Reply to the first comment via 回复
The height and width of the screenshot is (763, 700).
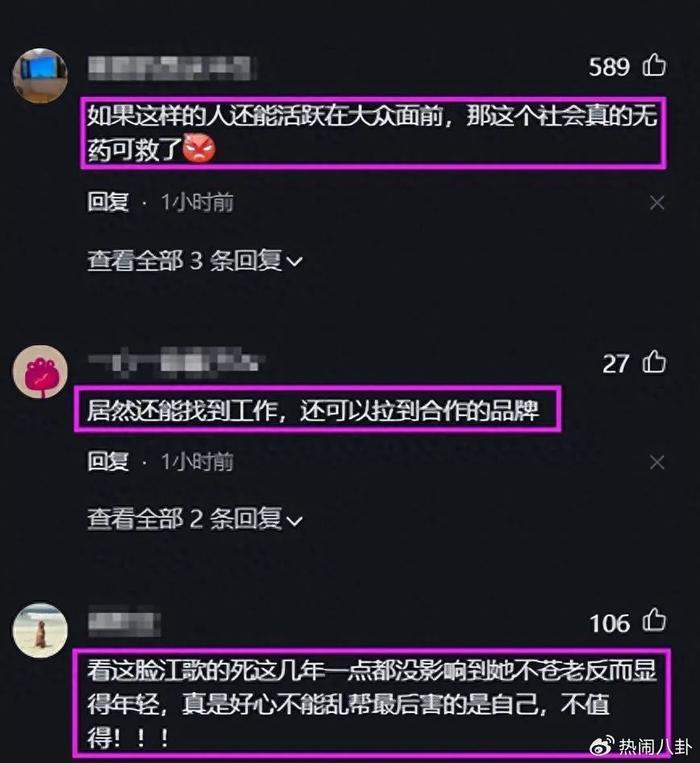108,202
